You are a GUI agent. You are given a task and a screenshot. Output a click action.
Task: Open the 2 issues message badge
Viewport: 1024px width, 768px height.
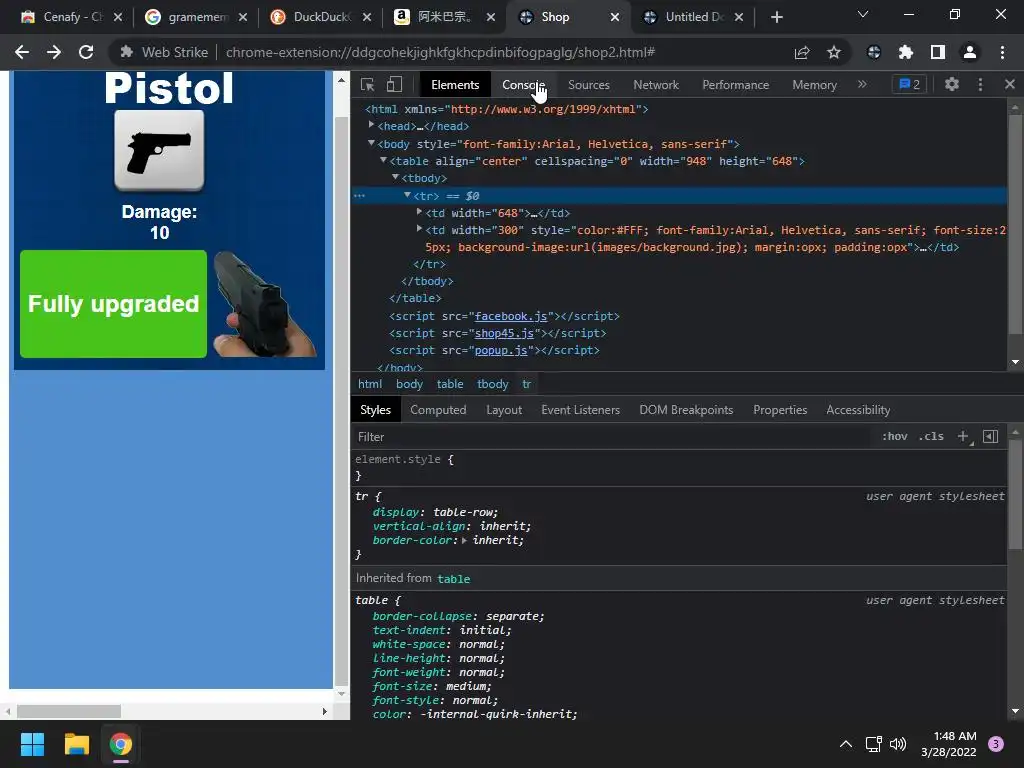coord(909,84)
